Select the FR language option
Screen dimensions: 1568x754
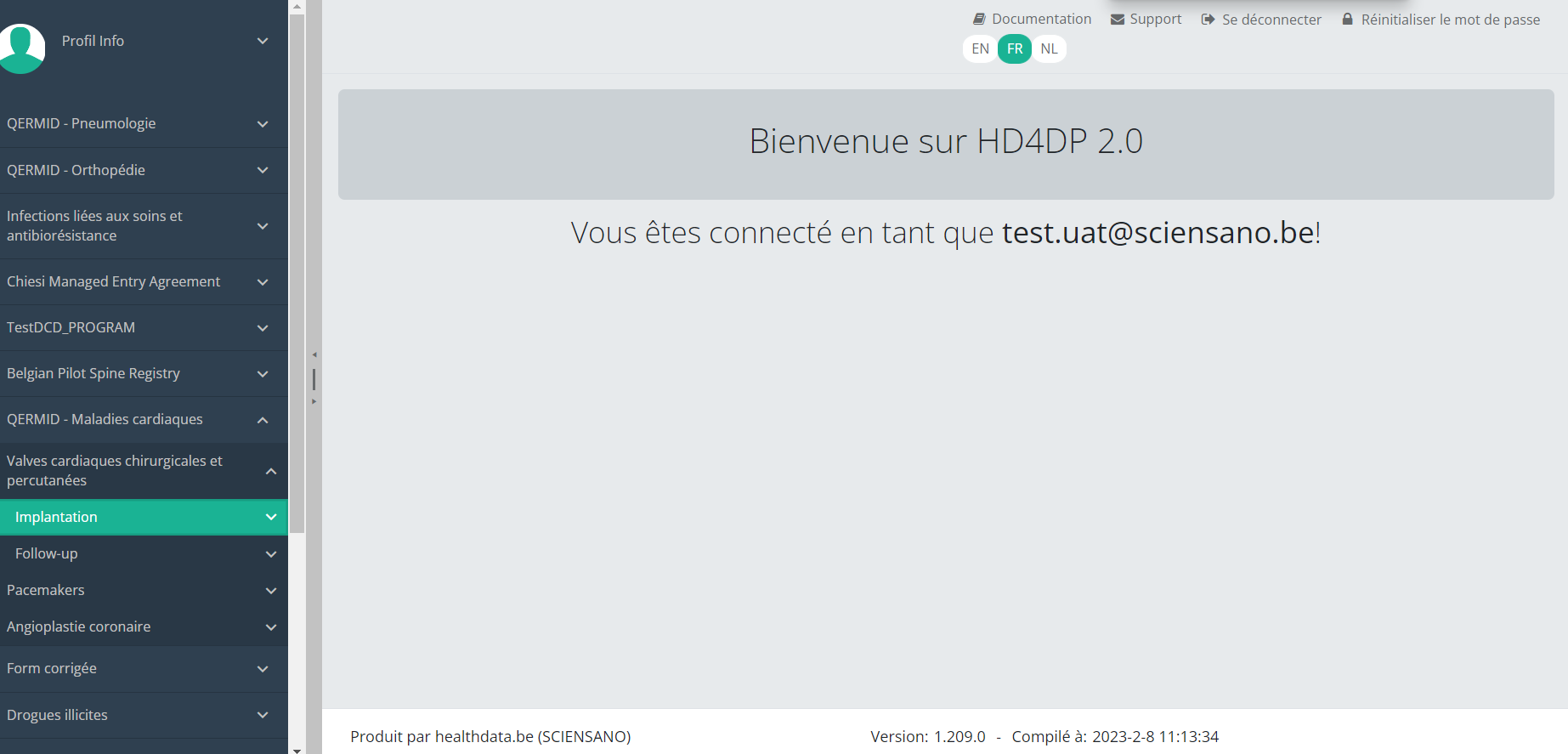(1015, 48)
